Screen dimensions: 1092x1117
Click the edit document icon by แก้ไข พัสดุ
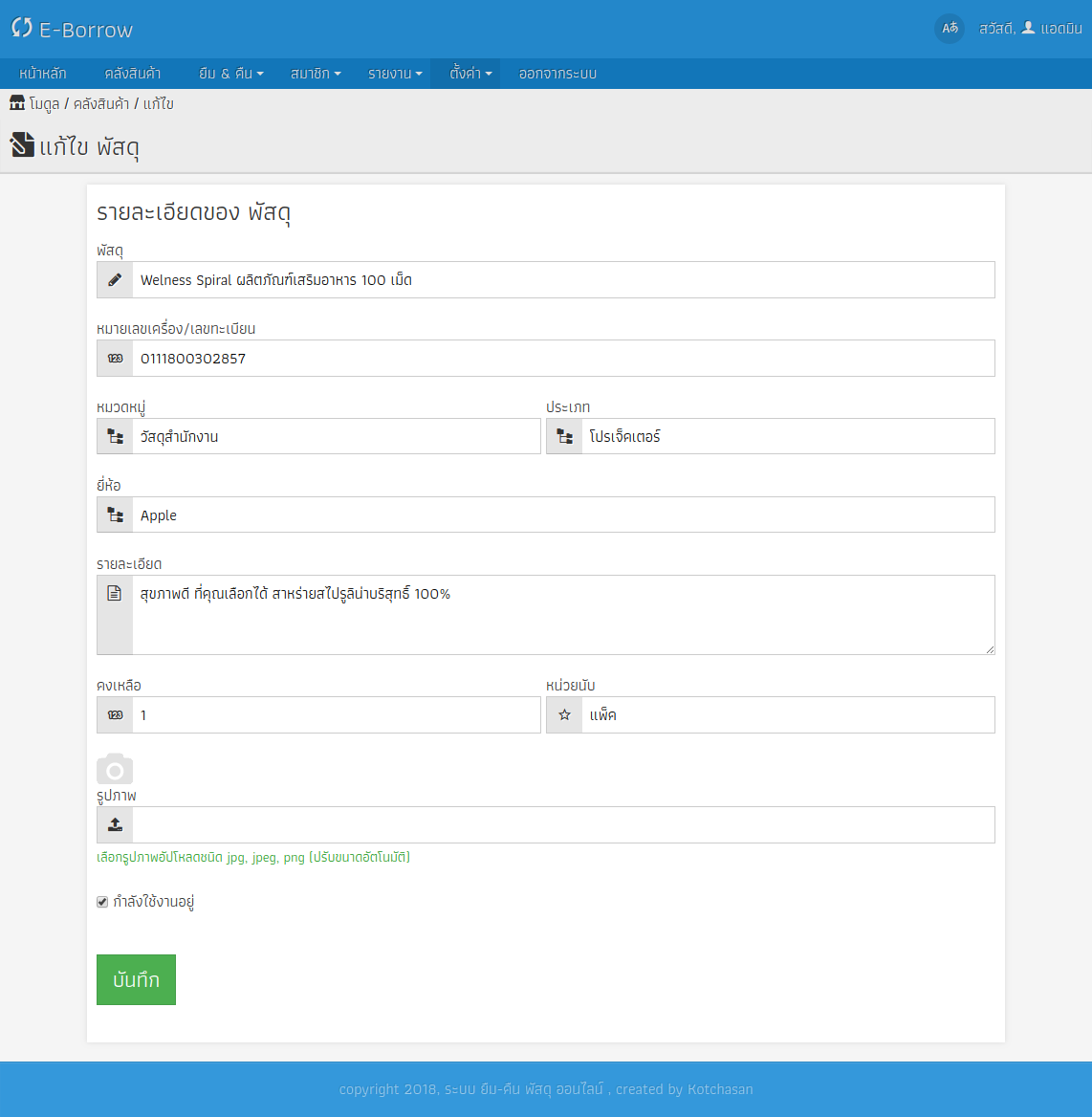point(22,144)
